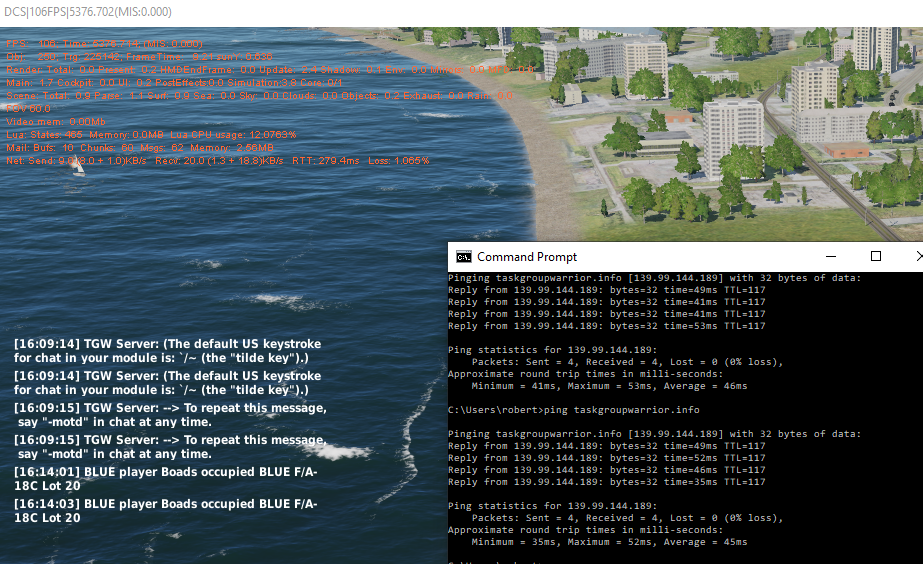The width and height of the screenshot is (923, 564).
Task: Click the first 'Packets: Sent = 4' line
Action: tap(627, 362)
